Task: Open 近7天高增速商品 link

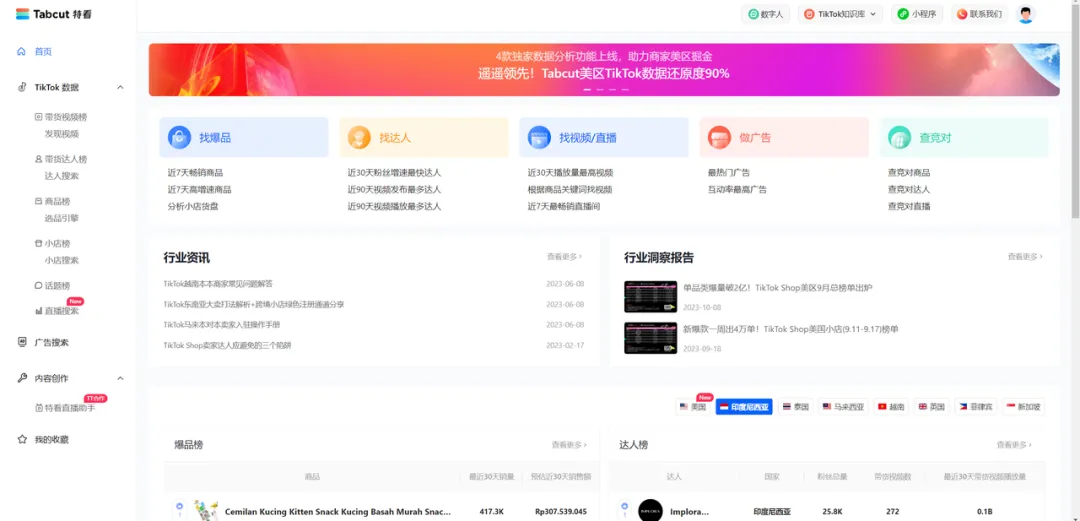Action: tap(199, 190)
